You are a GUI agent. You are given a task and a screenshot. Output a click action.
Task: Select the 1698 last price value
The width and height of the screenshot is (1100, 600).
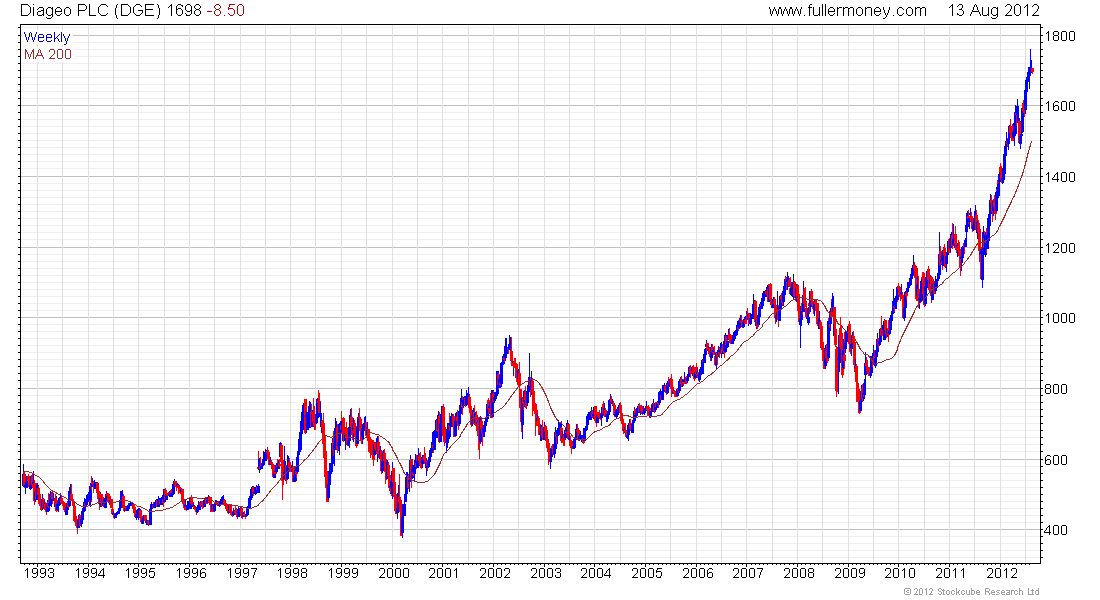pos(185,11)
